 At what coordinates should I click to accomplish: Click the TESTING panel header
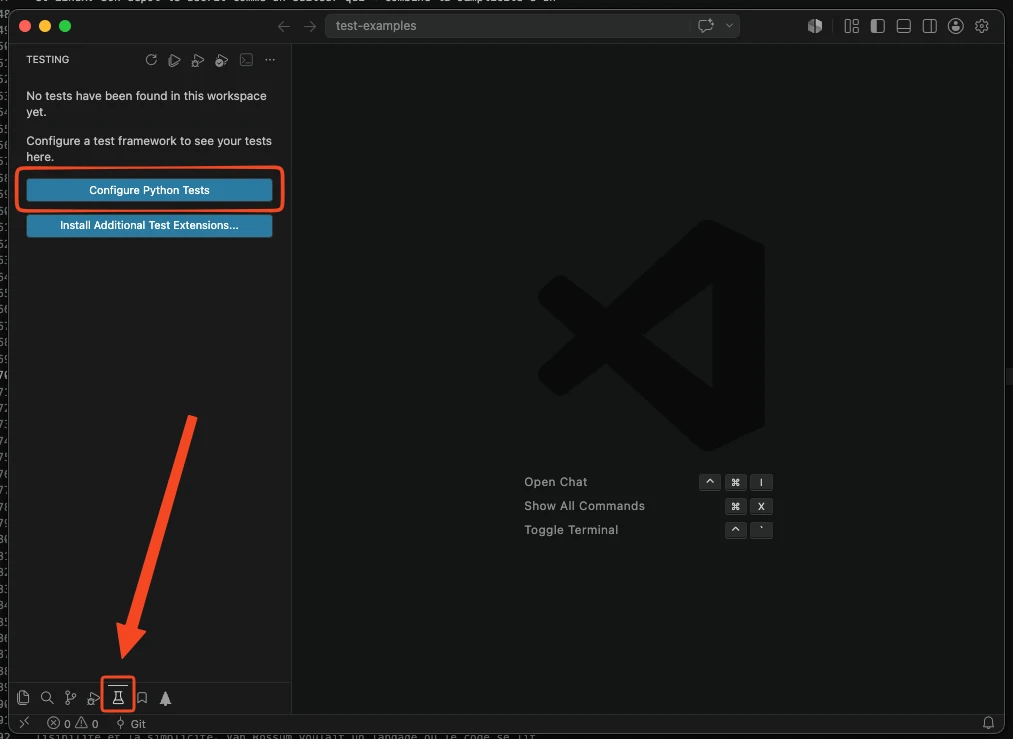pos(48,59)
